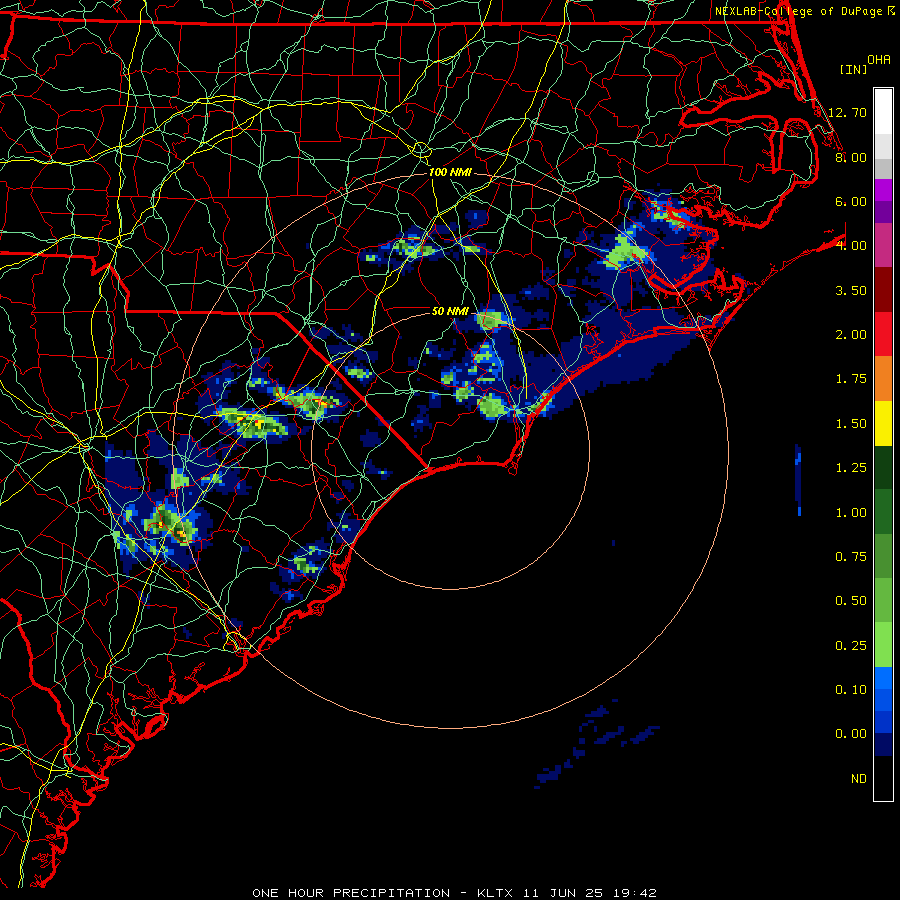The width and height of the screenshot is (900, 900).
Task: Click the ND no-data label
Action: pos(859,779)
